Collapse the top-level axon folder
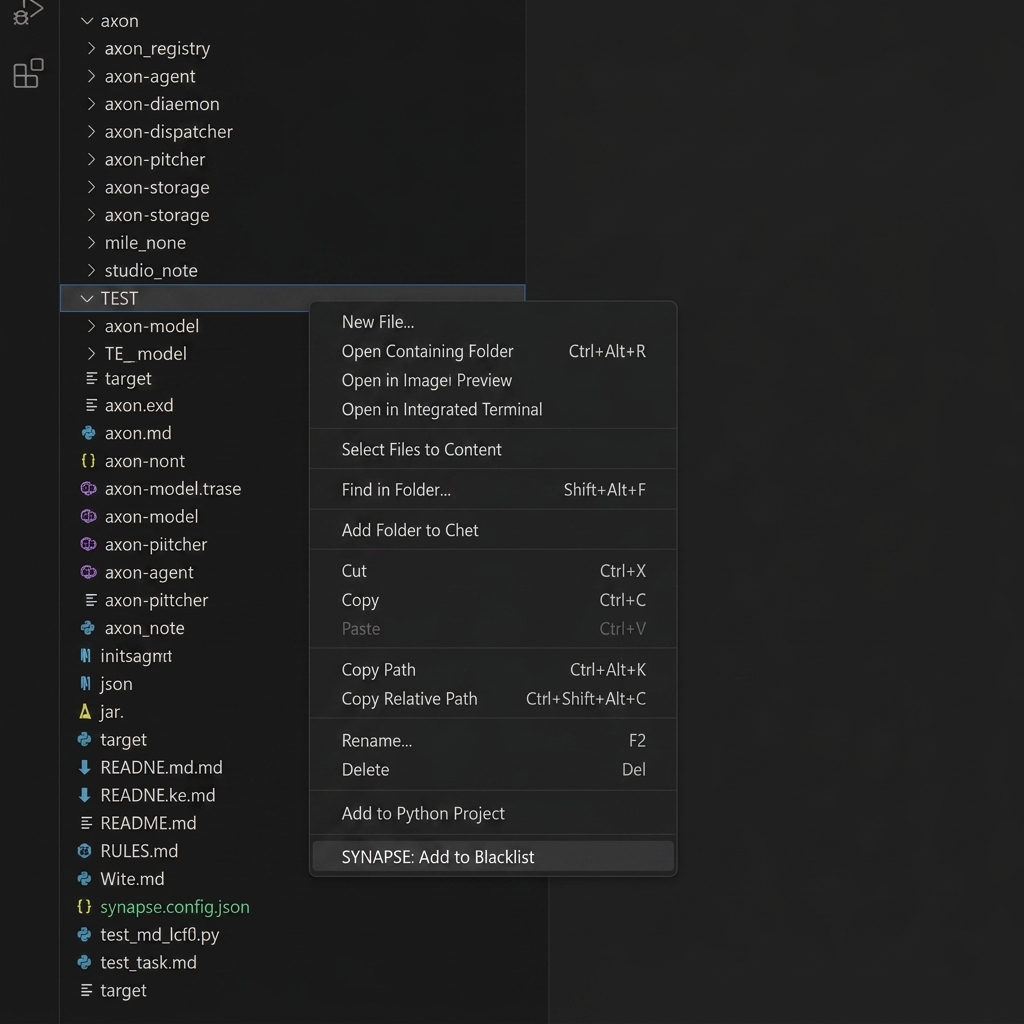This screenshot has width=1024, height=1024. (86, 21)
